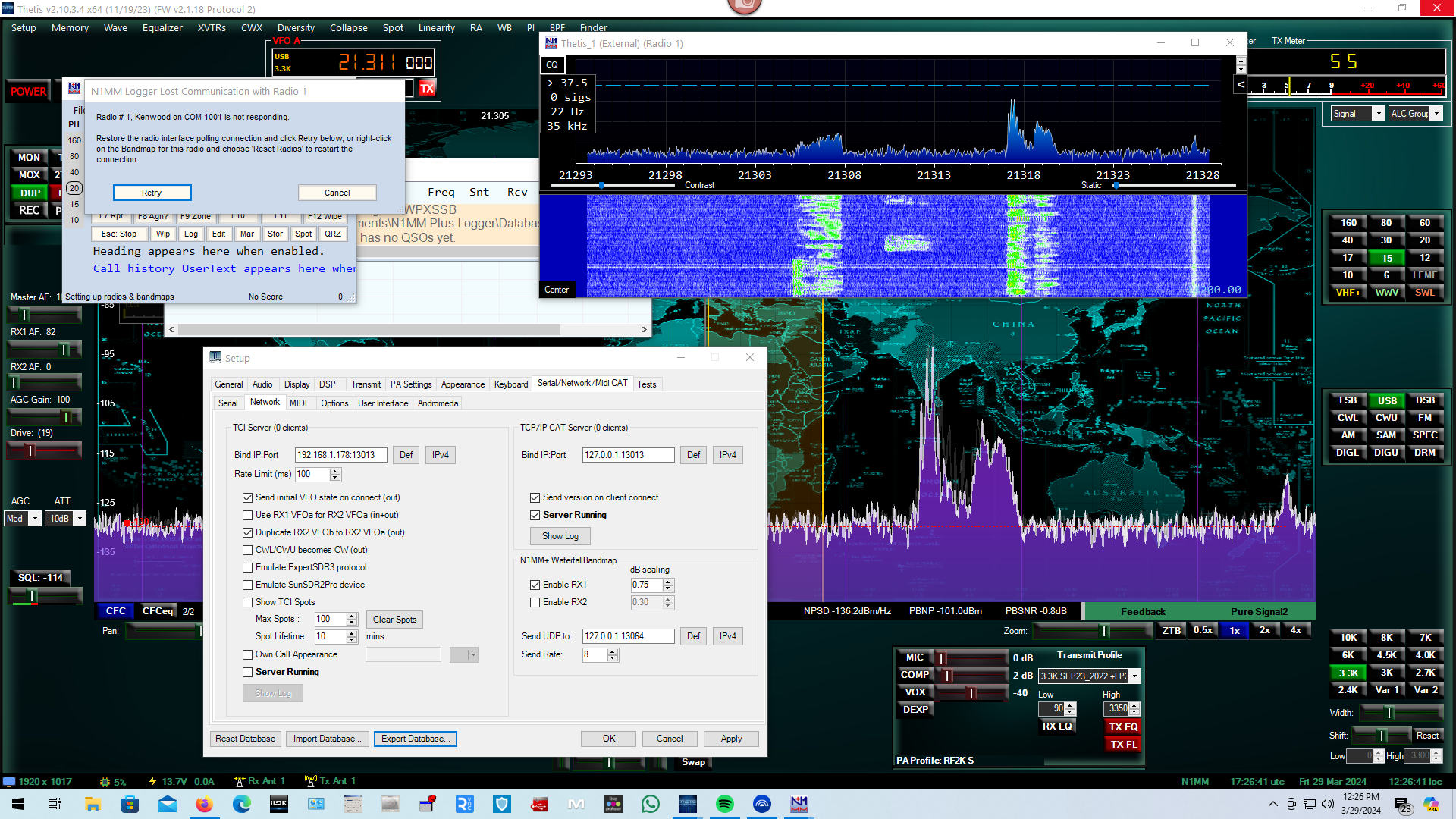Open the Equalizer menu
The width and height of the screenshot is (1456, 819).
pos(162,28)
